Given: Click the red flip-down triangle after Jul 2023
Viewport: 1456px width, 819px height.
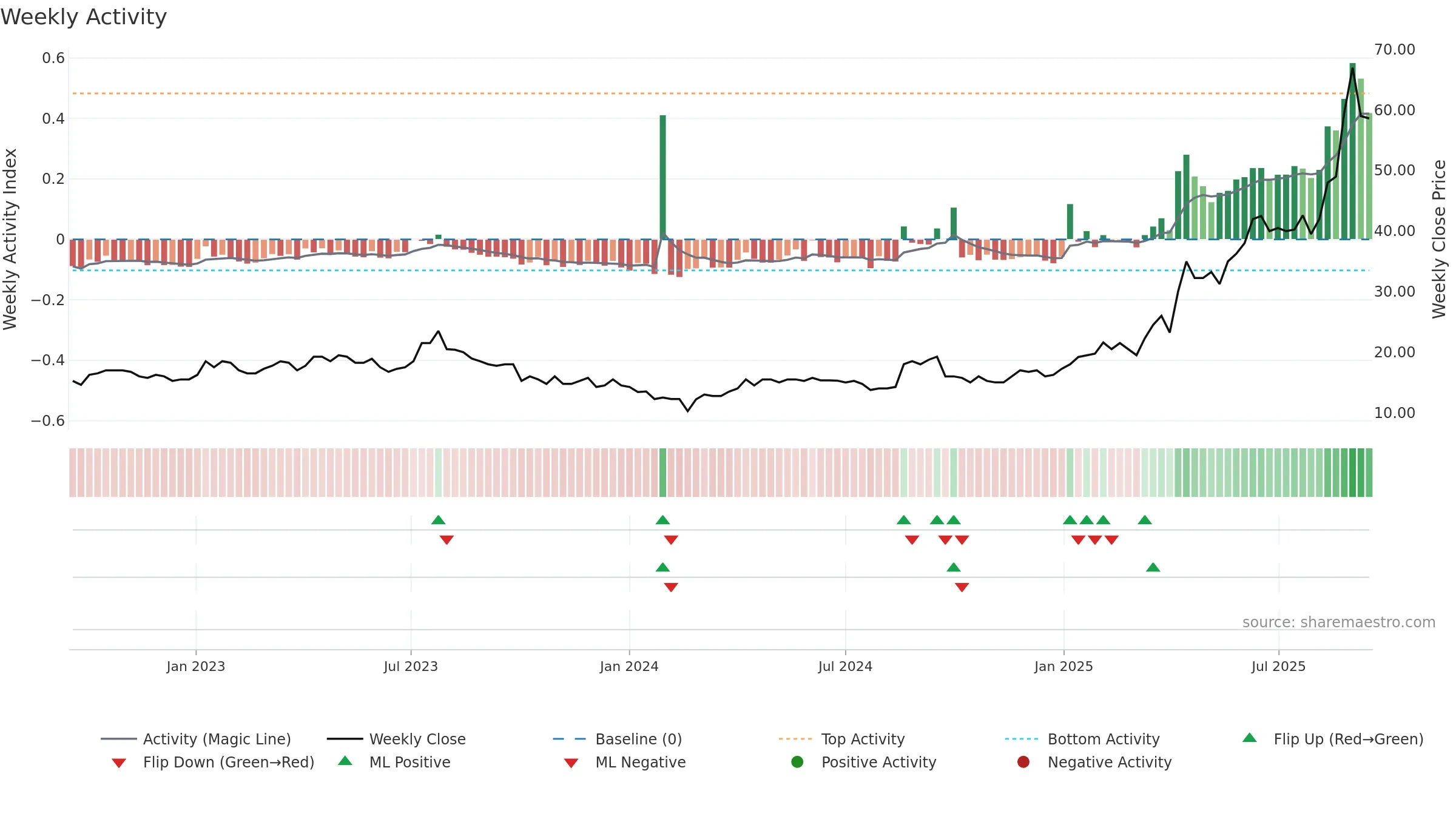Looking at the screenshot, I should [x=447, y=540].
